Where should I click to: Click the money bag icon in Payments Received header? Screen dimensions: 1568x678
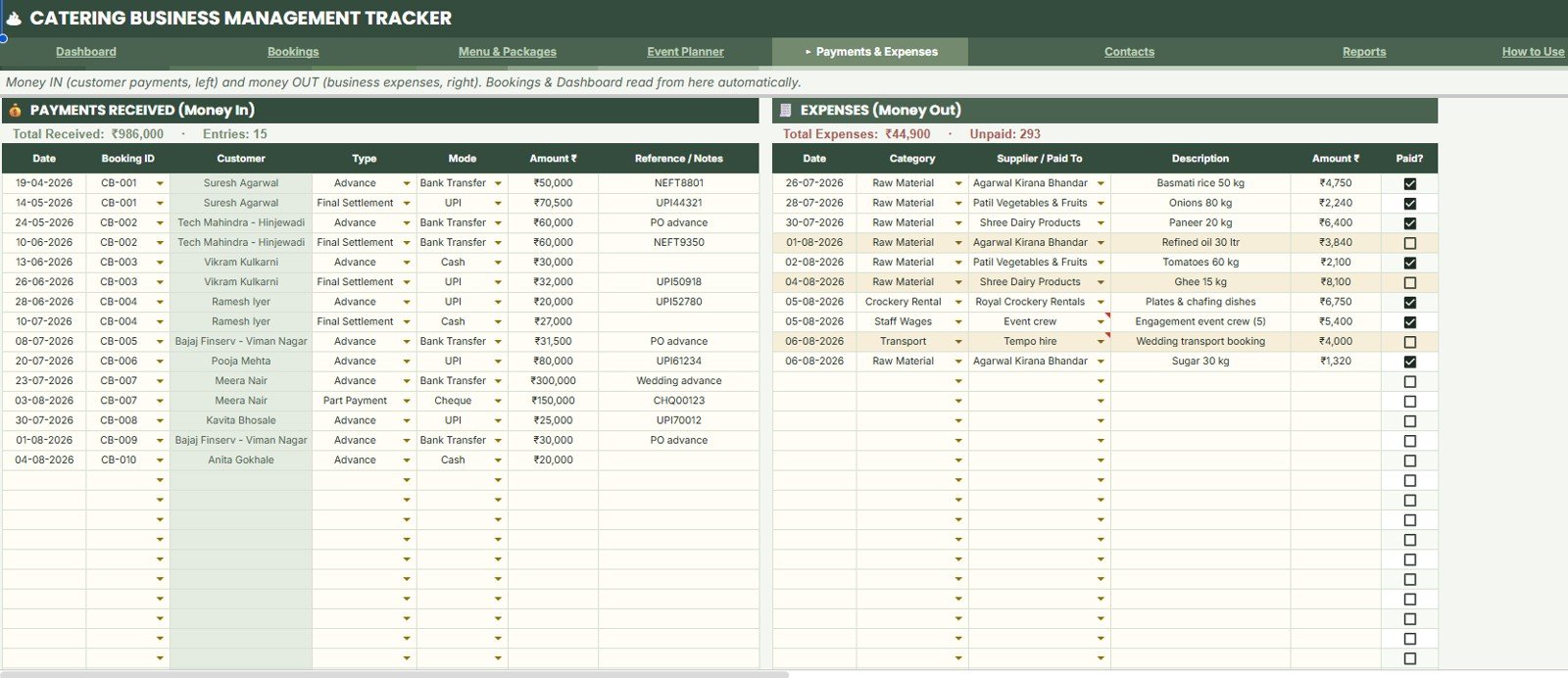pos(15,111)
